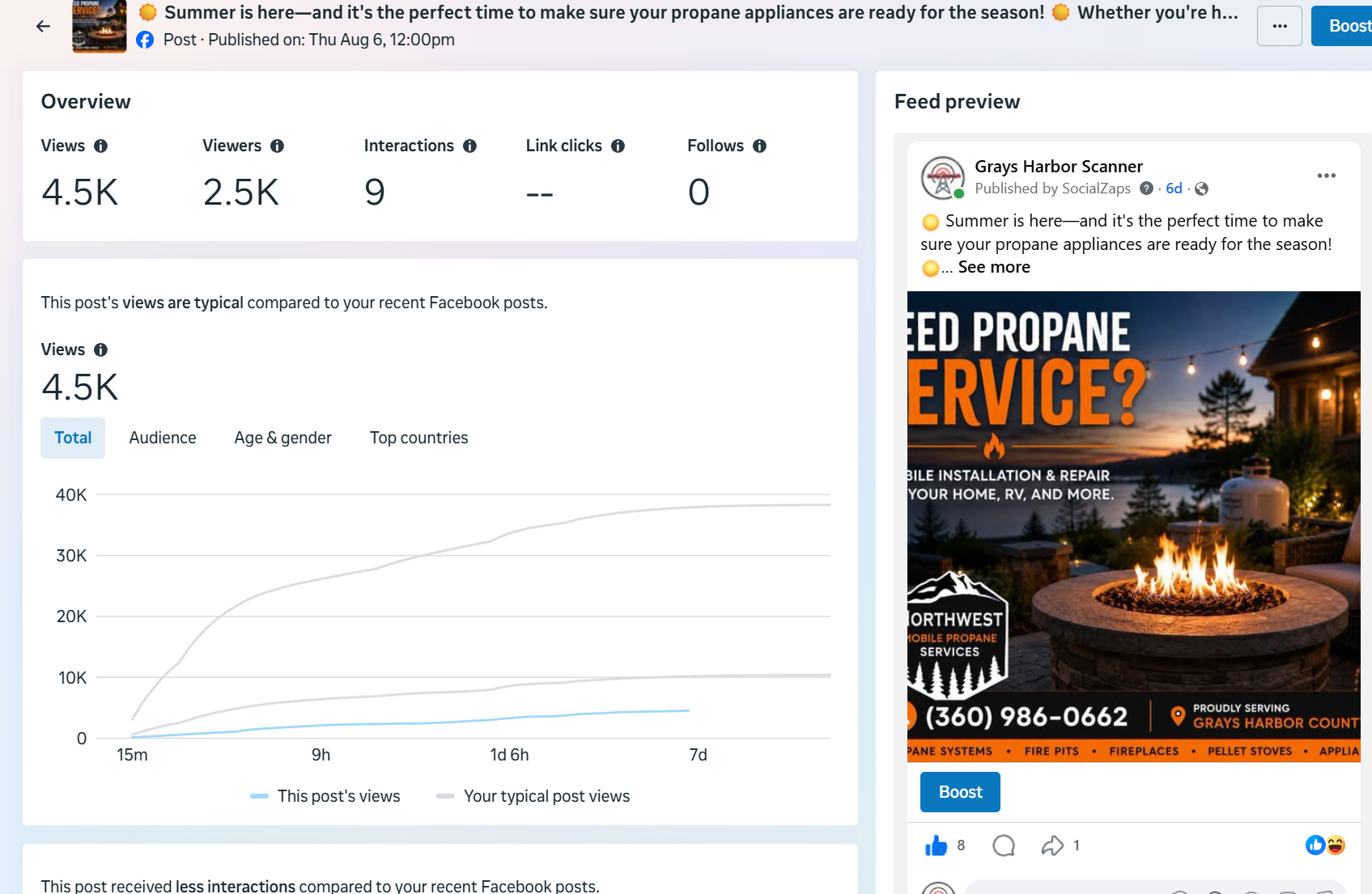Click the Facebook logo beside Post label

(145, 40)
